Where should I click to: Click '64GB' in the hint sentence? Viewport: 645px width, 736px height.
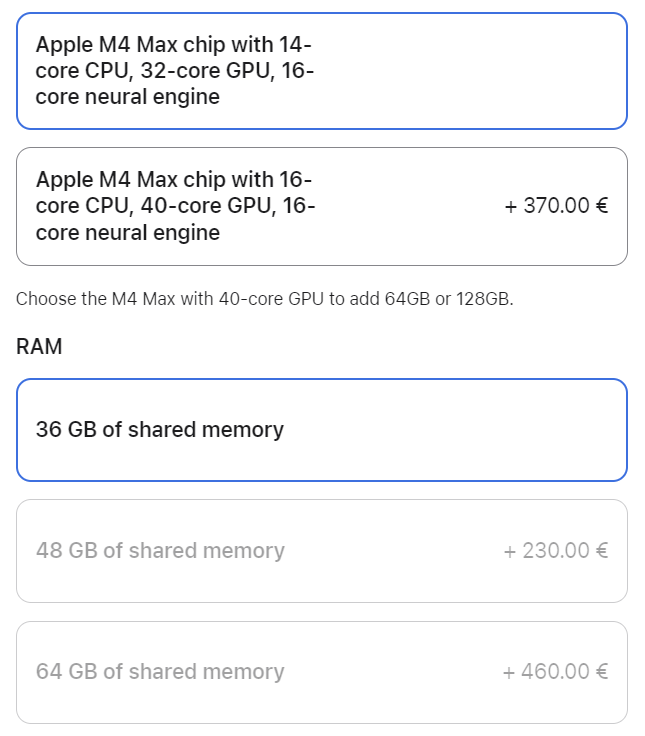[407, 299]
